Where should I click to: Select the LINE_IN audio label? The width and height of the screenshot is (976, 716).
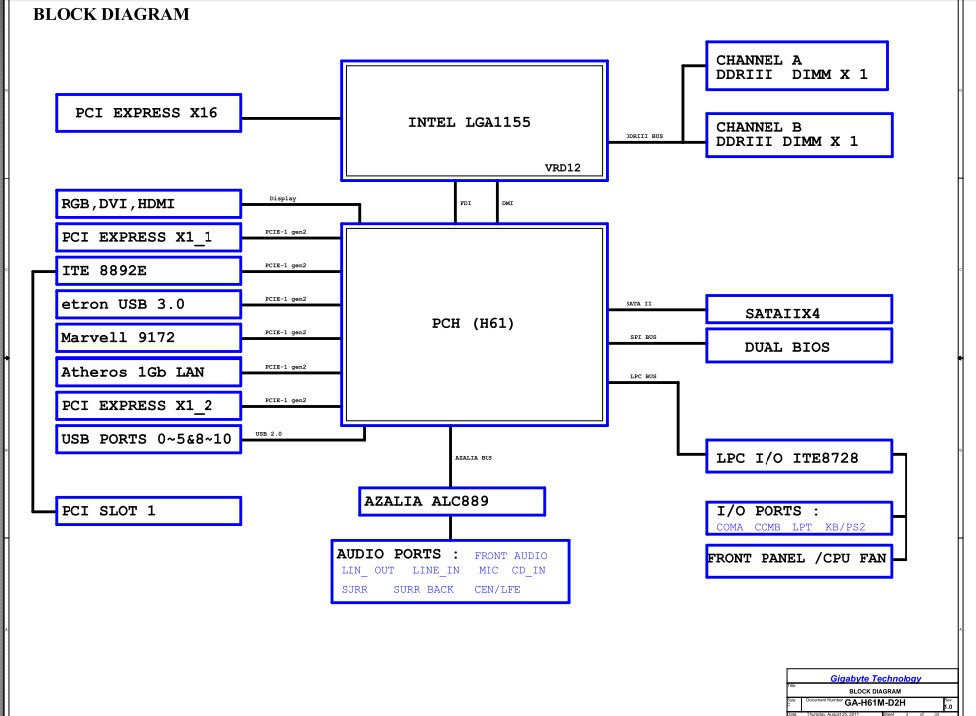coord(436,570)
